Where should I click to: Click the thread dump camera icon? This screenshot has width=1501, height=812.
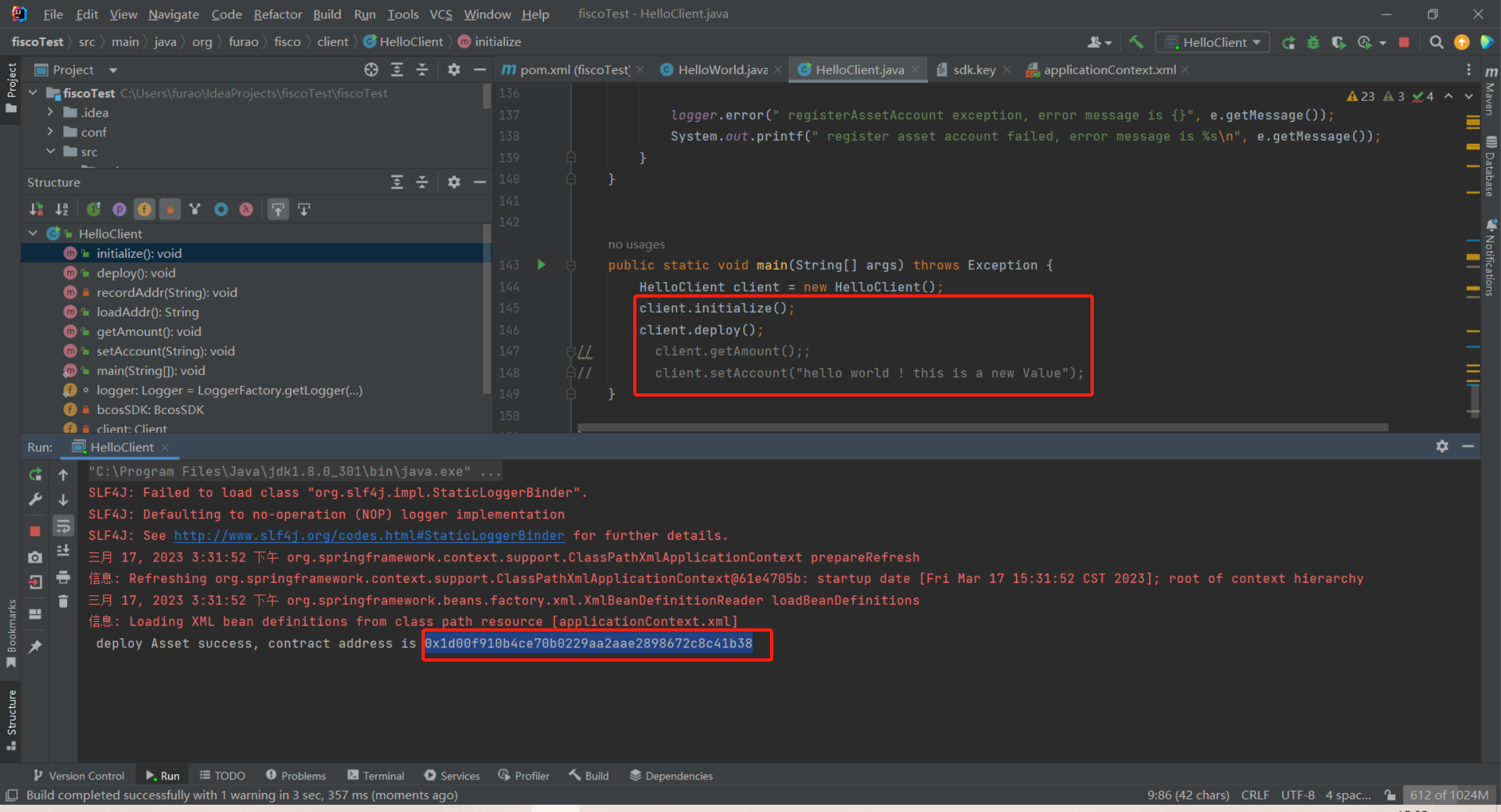(x=36, y=557)
